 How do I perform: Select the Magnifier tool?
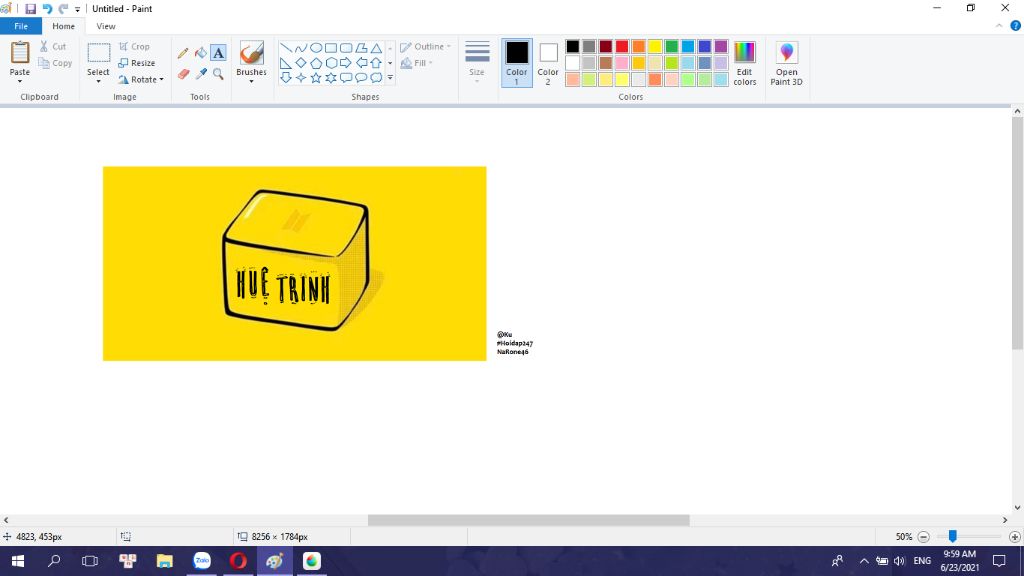click(218, 74)
